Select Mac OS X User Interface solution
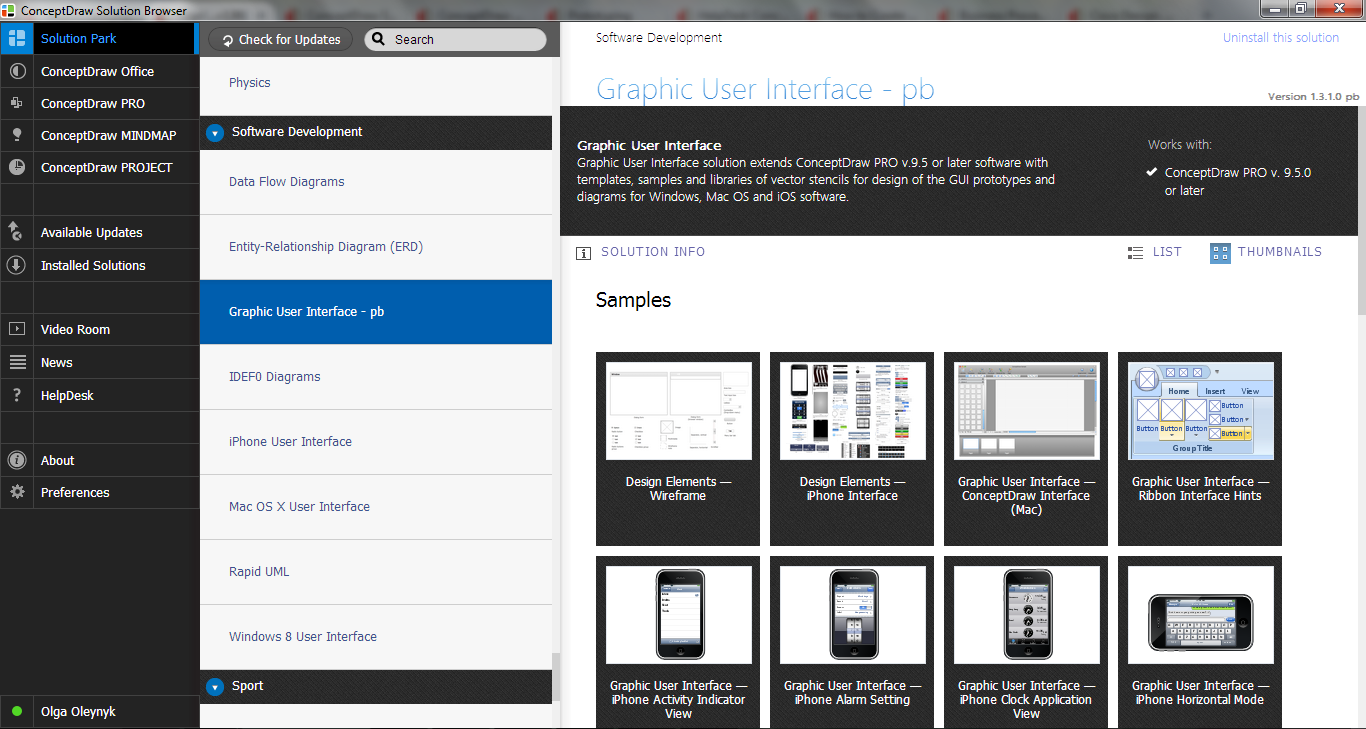The width and height of the screenshot is (1366, 729). point(376,507)
